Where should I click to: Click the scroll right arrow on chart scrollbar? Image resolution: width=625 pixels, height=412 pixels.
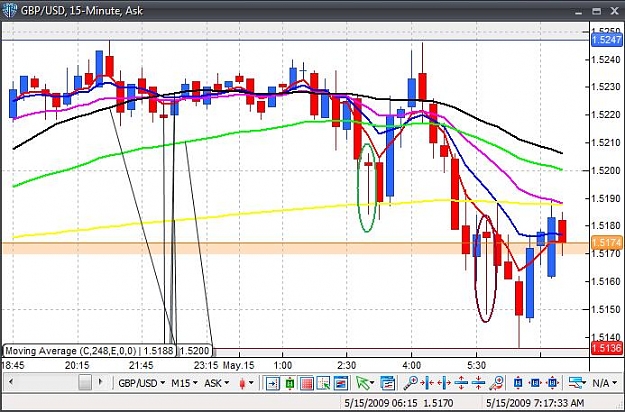[100, 382]
